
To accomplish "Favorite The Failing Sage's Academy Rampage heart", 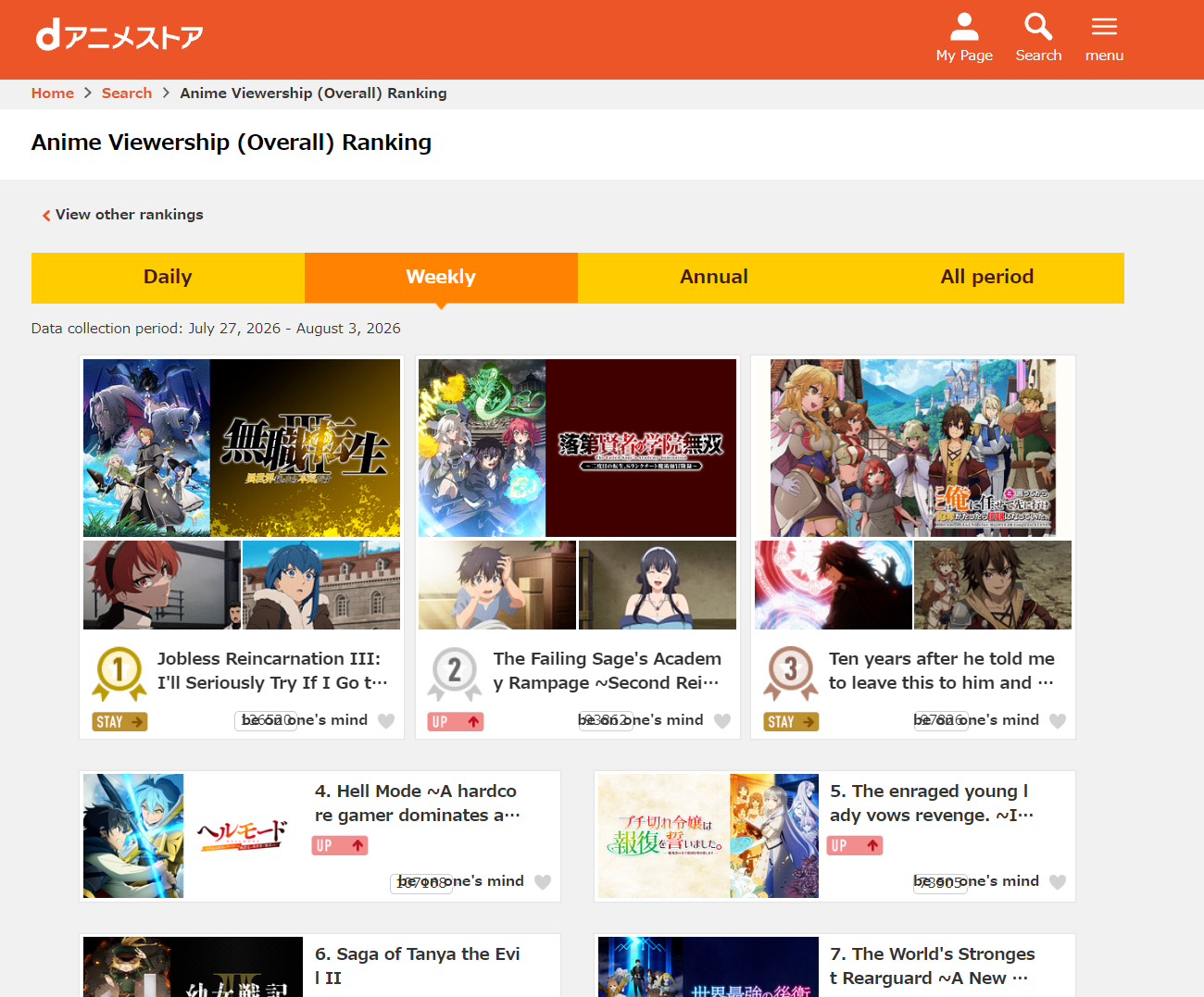I will click(x=722, y=721).
